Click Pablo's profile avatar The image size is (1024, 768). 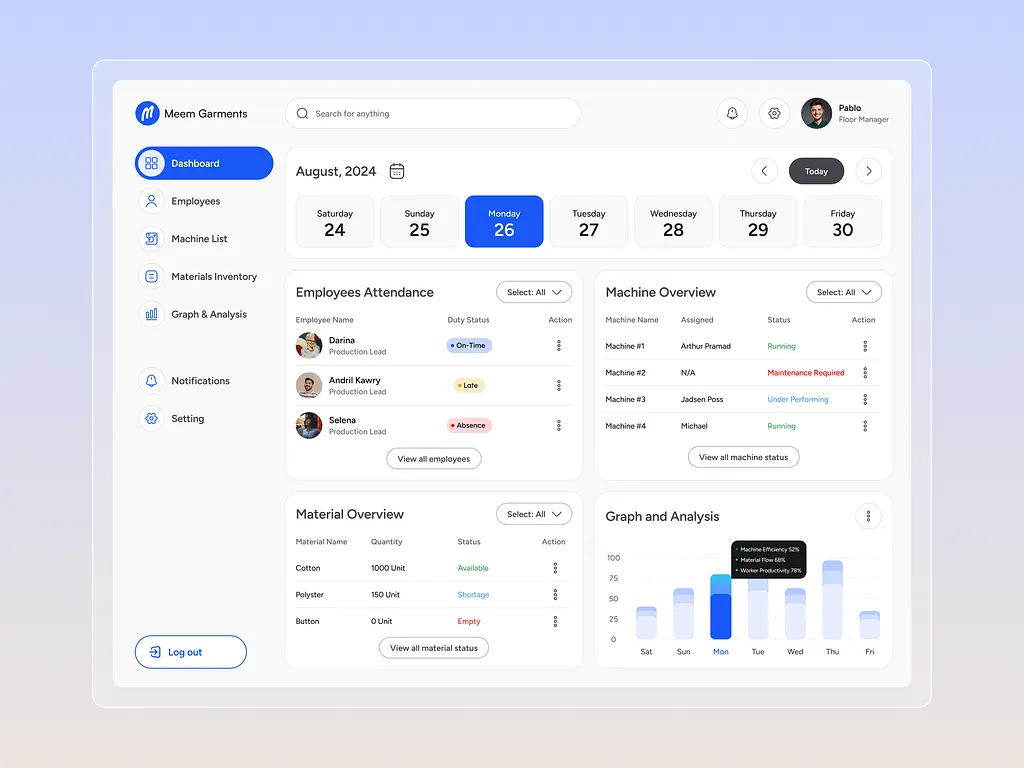click(816, 113)
